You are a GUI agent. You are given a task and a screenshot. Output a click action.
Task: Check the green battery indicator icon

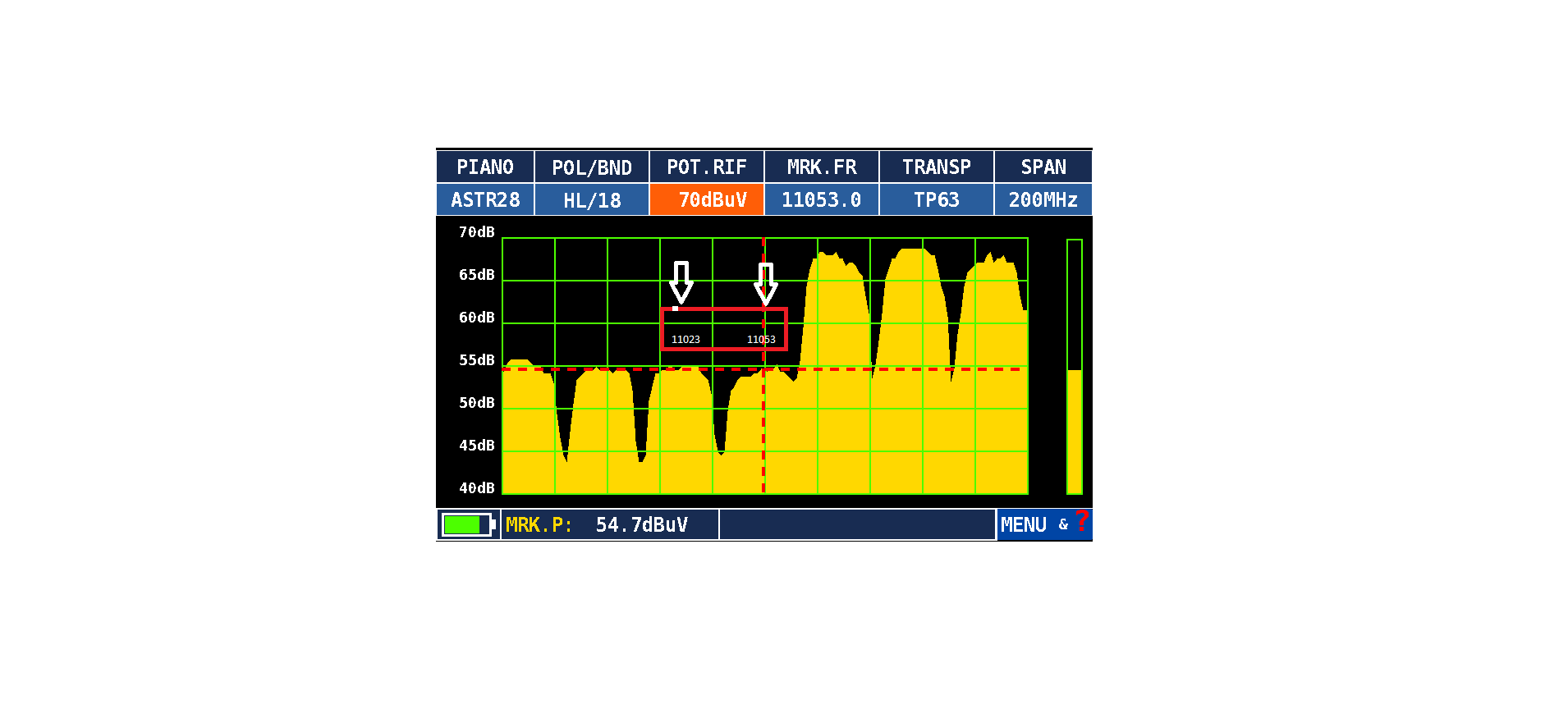[x=468, y=525]
